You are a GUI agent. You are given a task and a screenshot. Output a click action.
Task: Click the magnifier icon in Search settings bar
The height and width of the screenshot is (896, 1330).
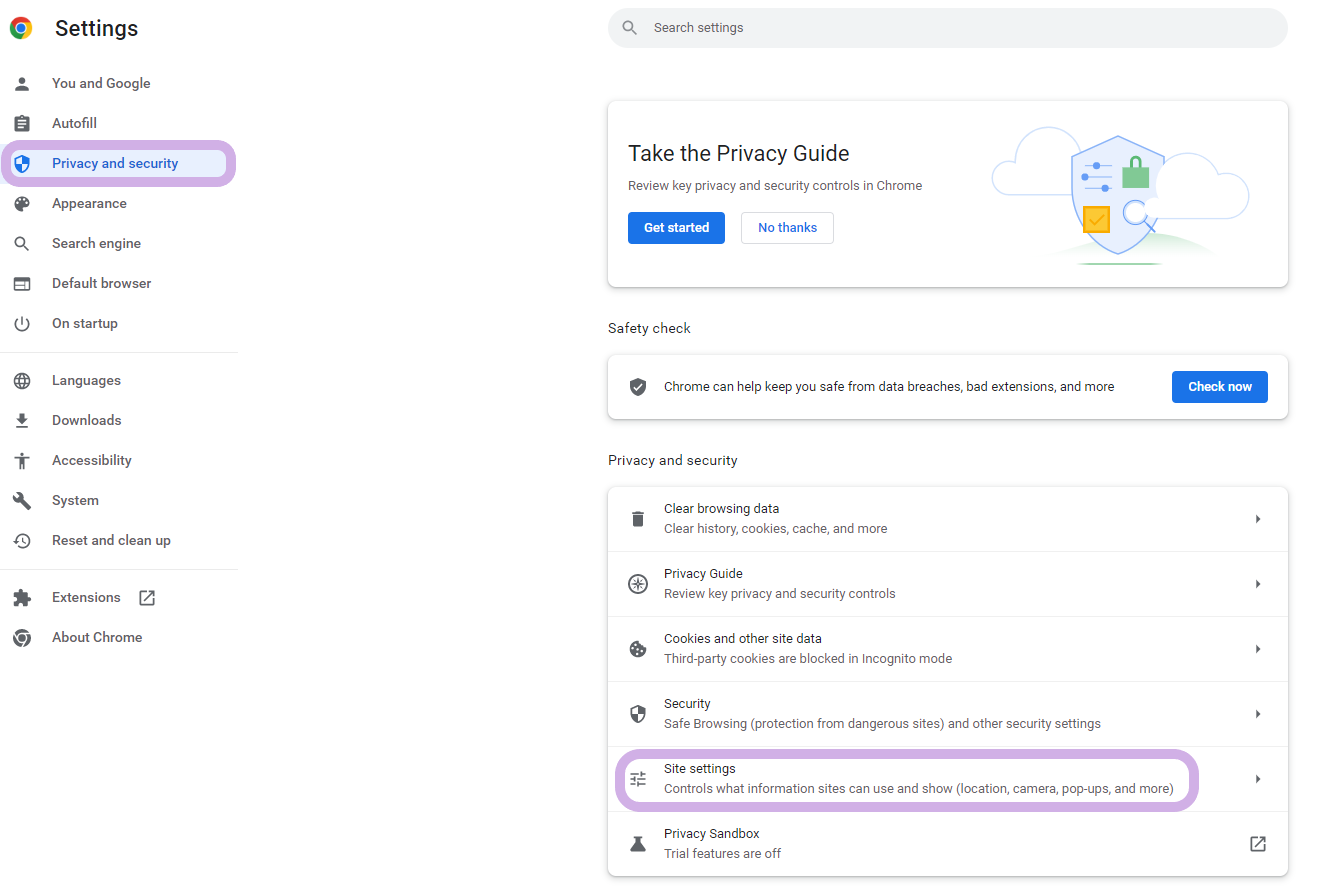point(630,28)
